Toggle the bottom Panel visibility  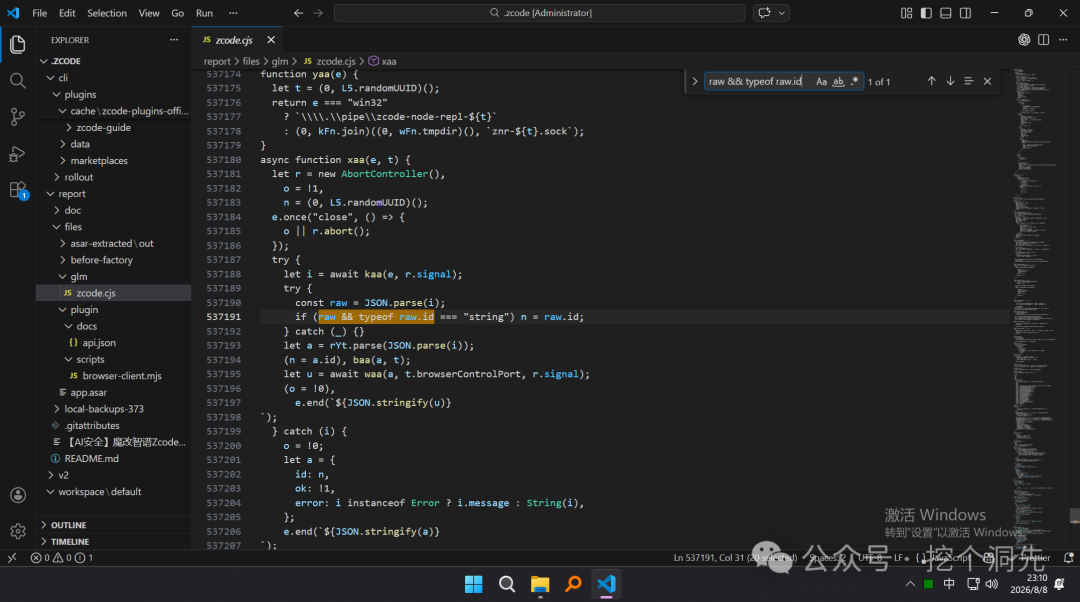[x=946, y=13]
